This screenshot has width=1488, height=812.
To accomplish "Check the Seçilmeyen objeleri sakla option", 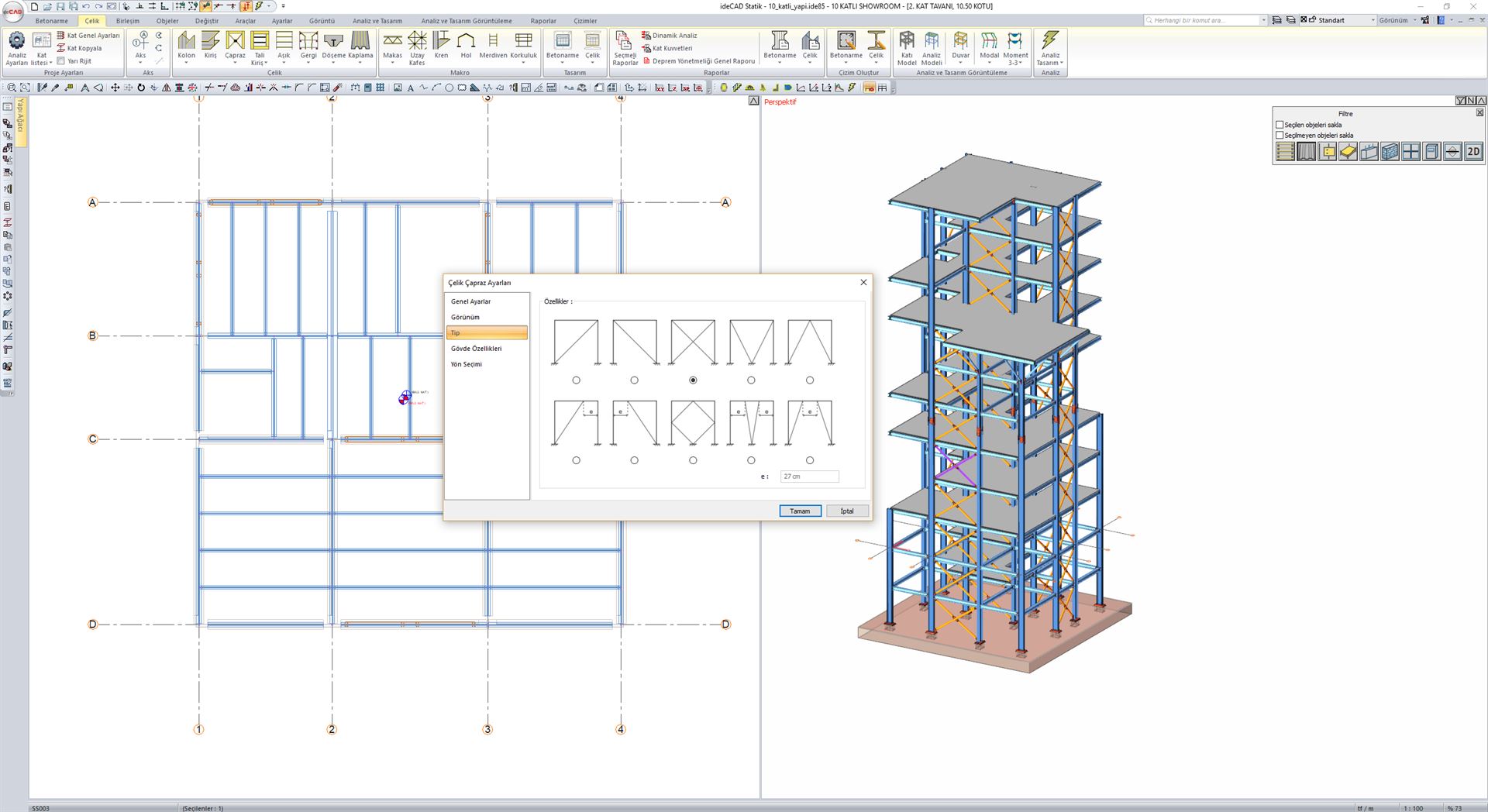I will (x=1280, y=134).
